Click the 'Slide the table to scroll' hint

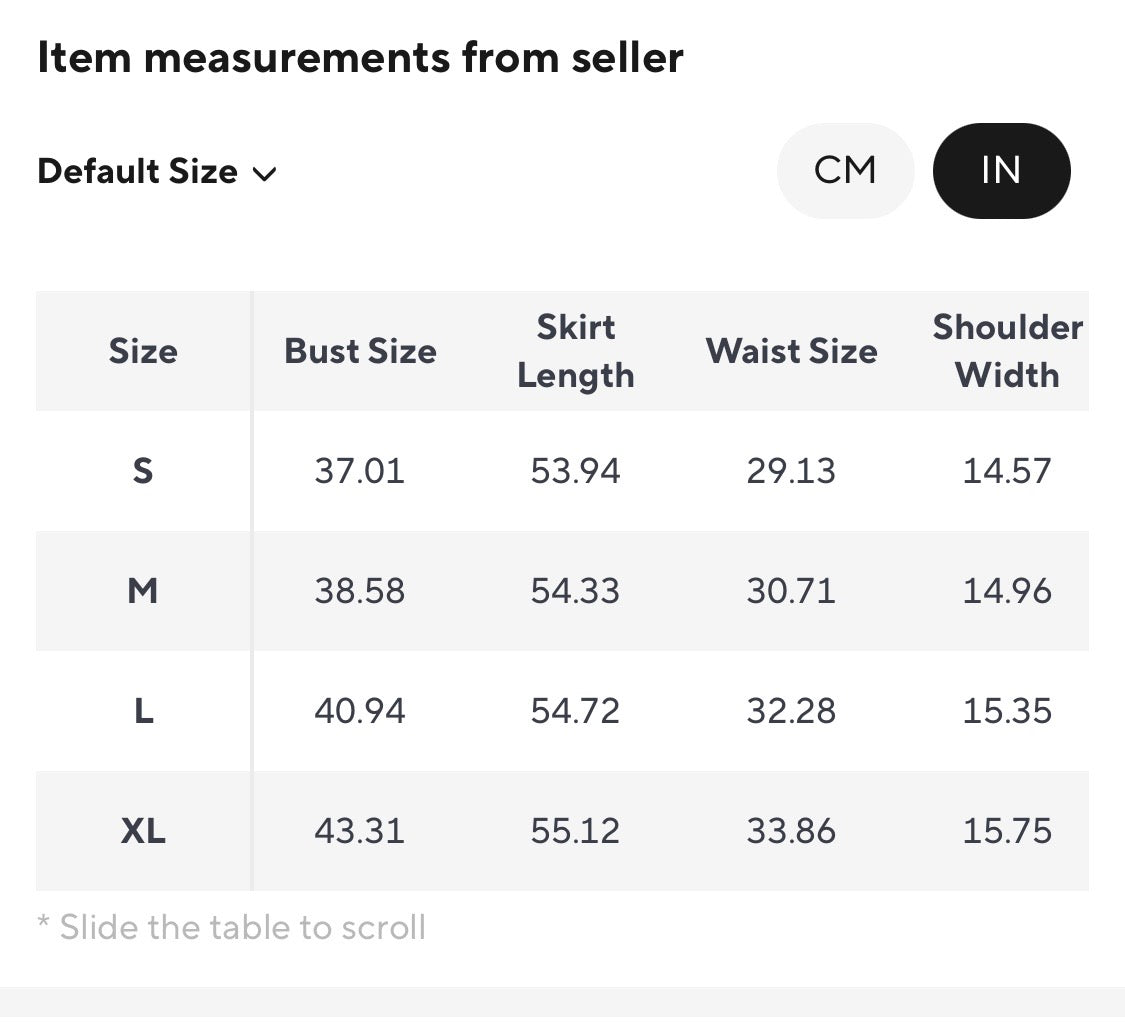point(232,927)
